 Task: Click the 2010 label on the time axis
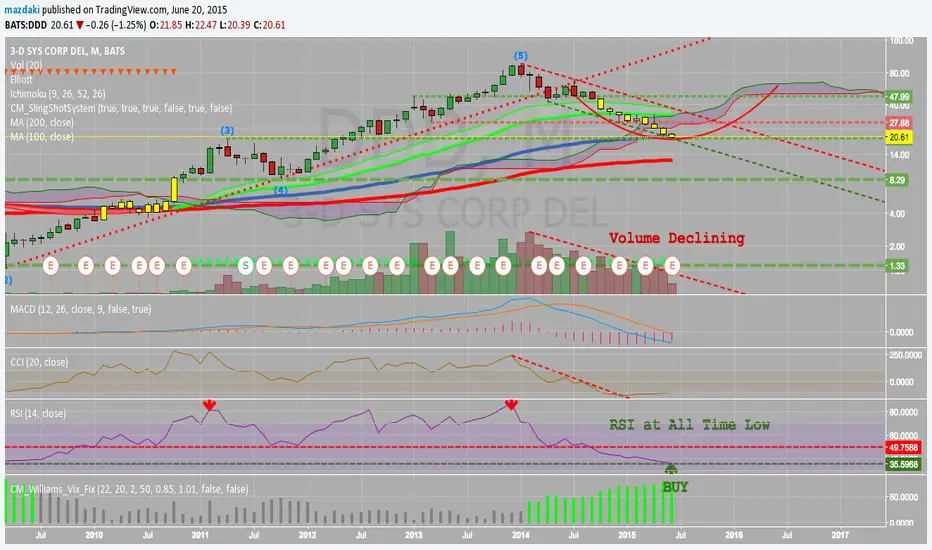[94, 535]
